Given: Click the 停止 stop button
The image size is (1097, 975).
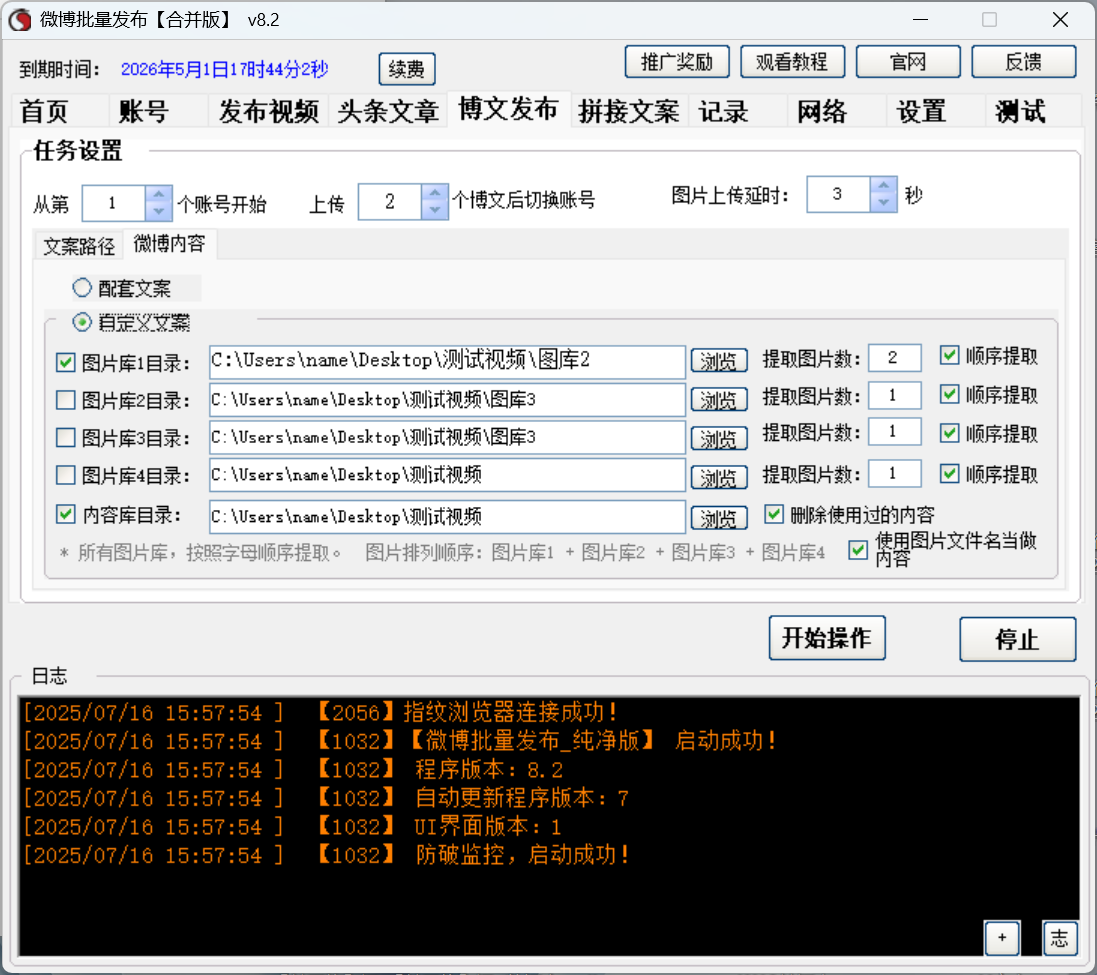Looking at the screenshot, I should 1017,639.
